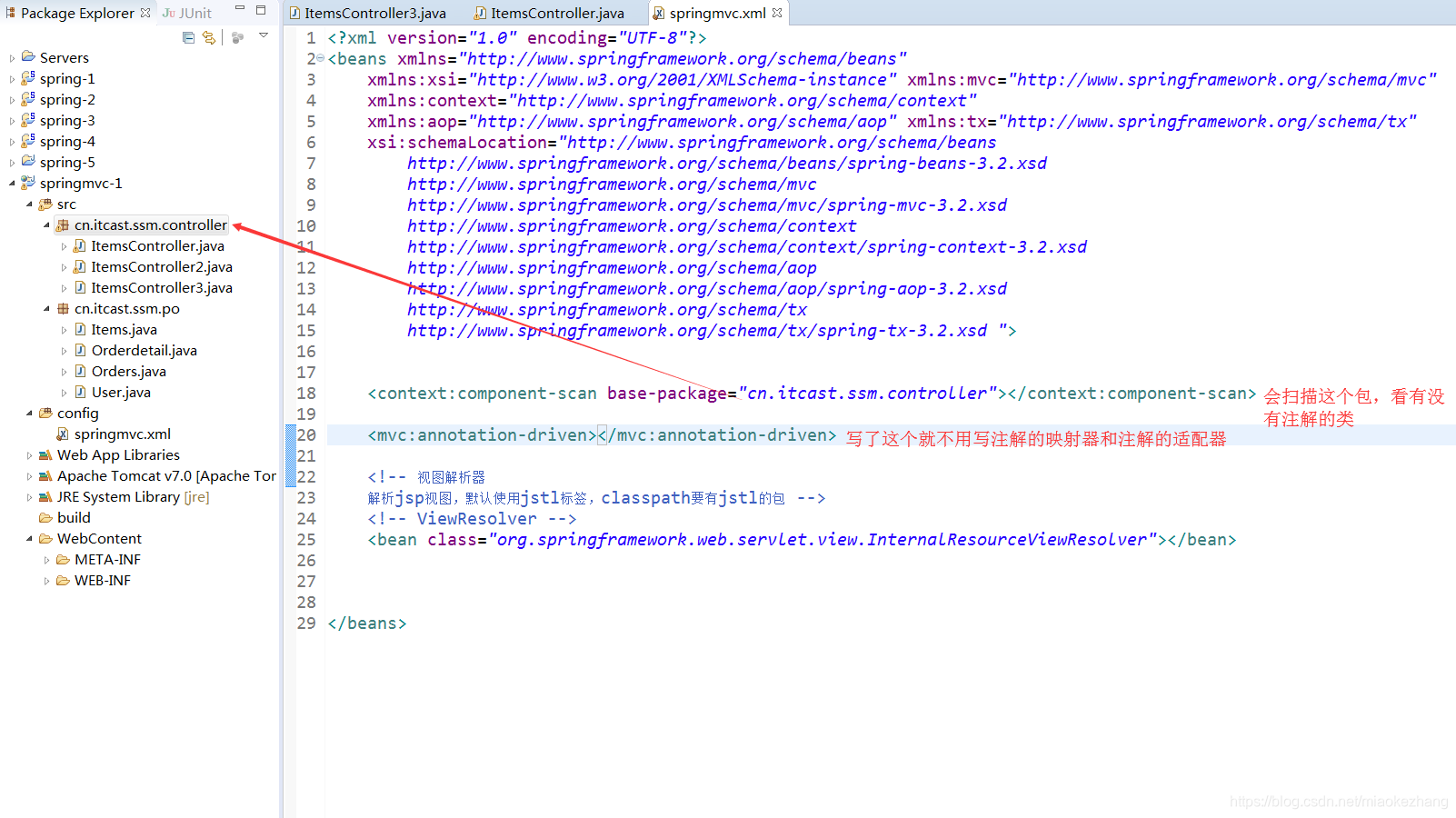Click the META-INF folder icon

click(x=63, y=560)
